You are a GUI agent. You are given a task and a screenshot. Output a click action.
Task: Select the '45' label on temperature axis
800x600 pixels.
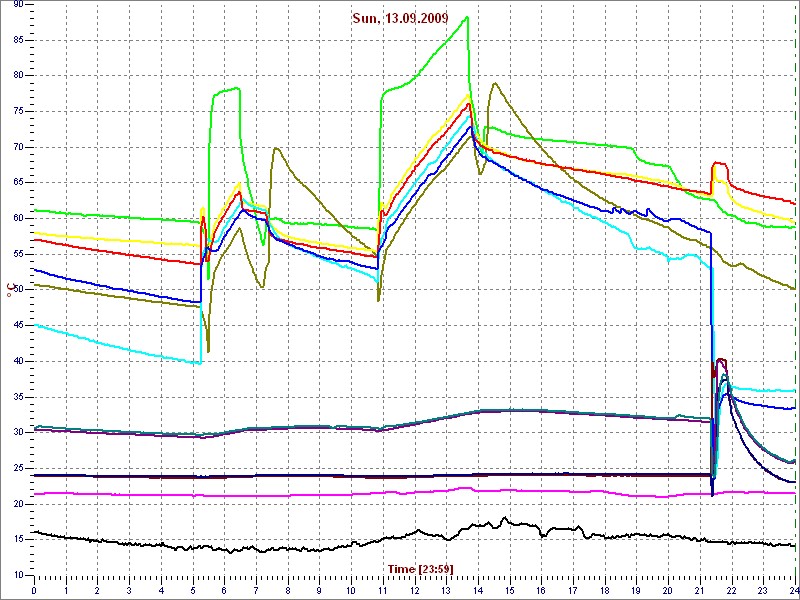tap(17, 326)
